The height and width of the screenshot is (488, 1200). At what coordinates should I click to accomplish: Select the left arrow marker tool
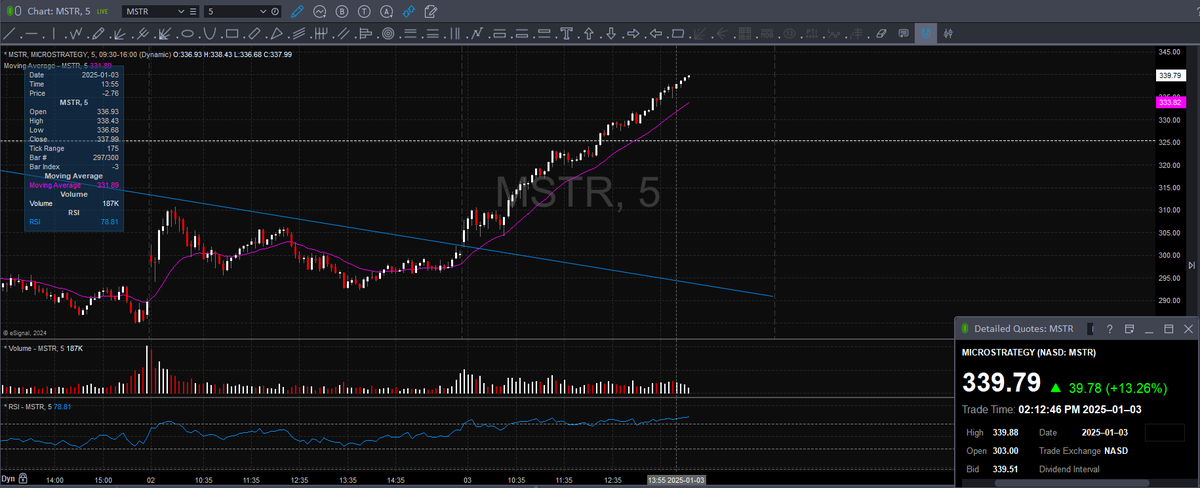(656, 33)
